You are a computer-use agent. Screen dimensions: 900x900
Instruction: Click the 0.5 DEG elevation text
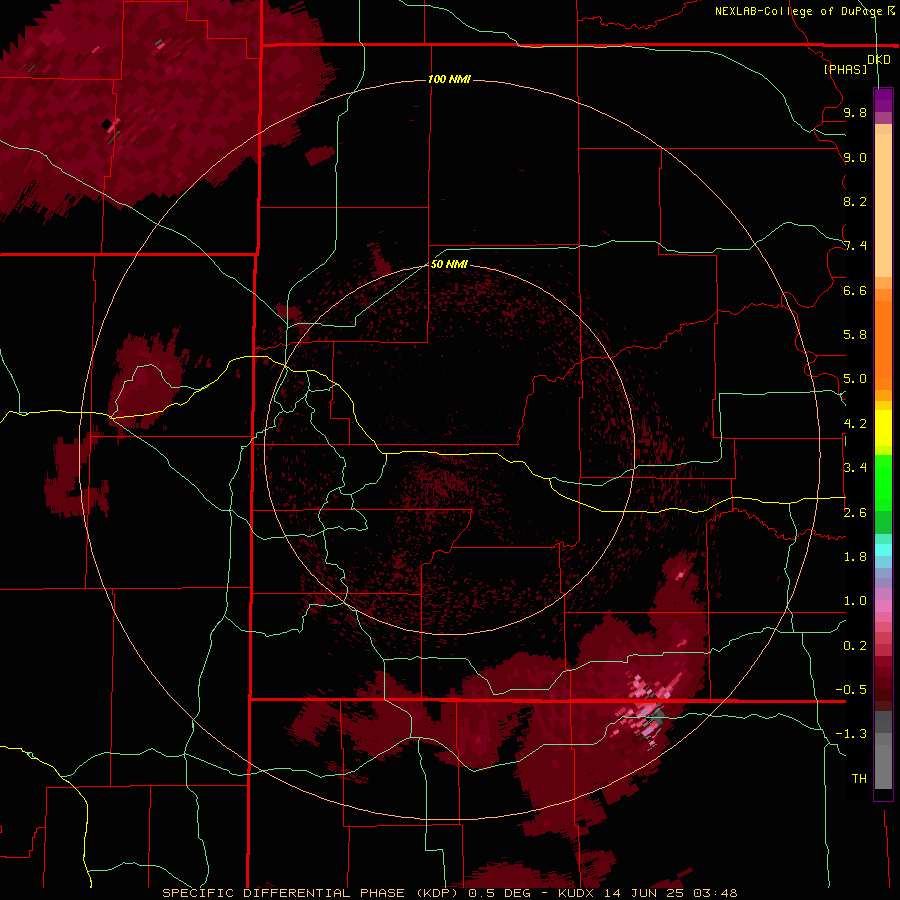click(x=500, y=893)
